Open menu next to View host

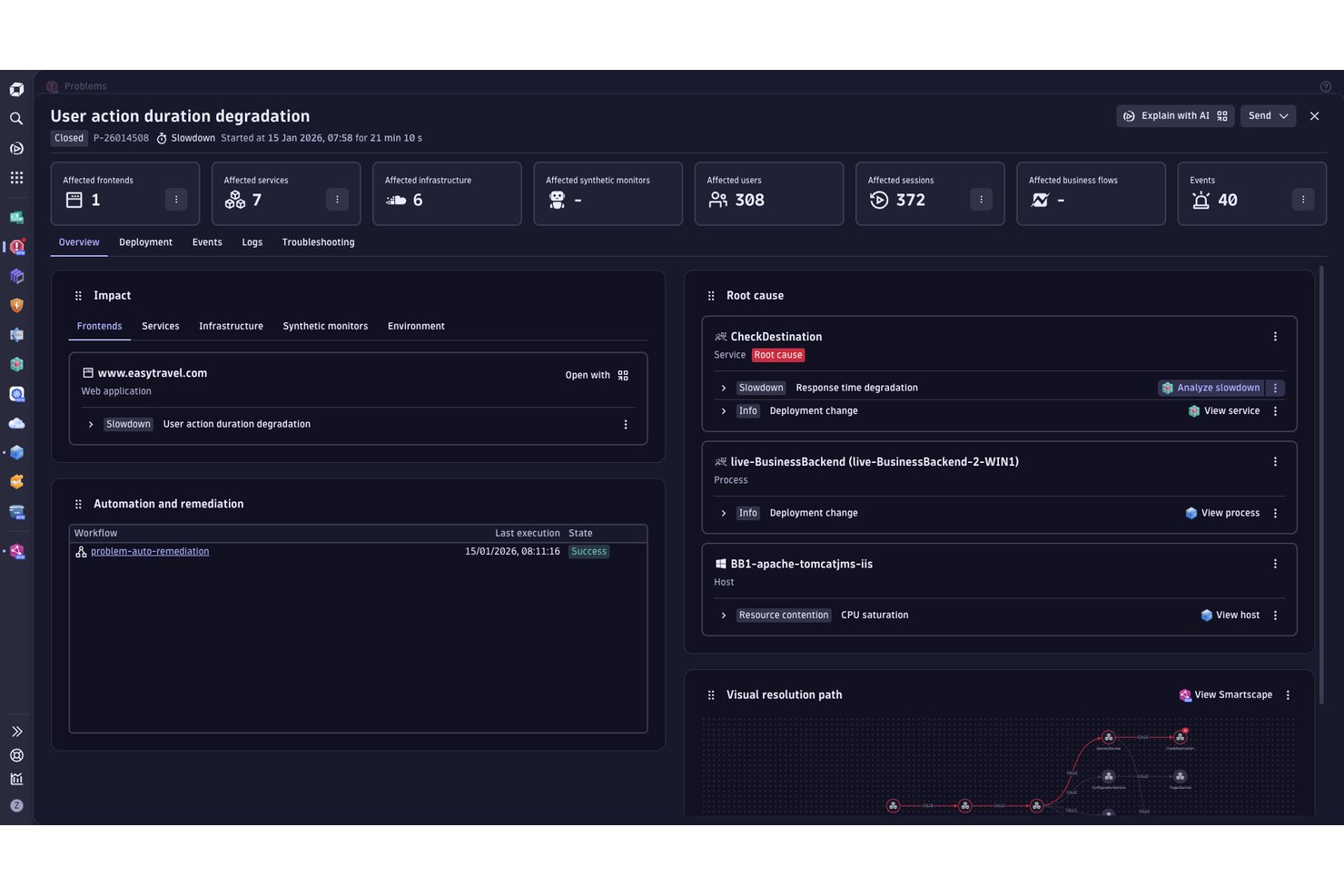coord(1275,615)
